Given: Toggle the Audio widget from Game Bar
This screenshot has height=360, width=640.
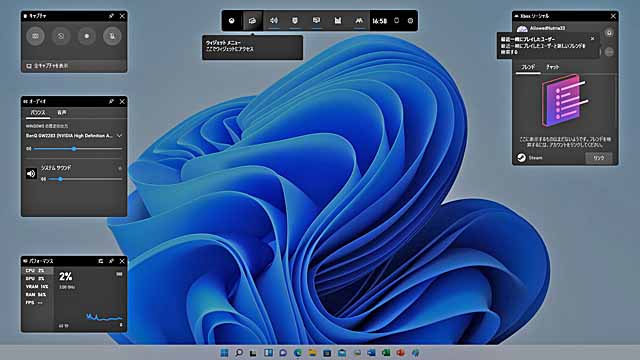Looking at the screenshot, I should click(x=274, y=20).
